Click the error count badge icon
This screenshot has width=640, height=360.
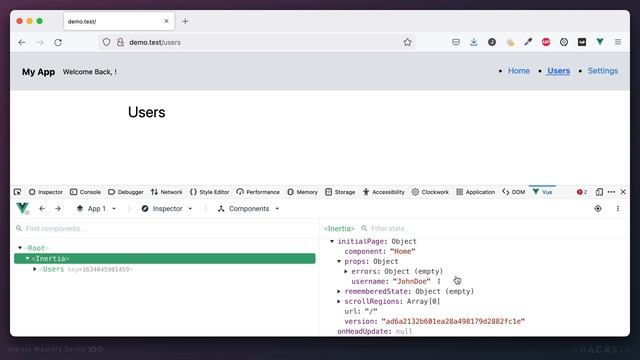click(x=582, y=192)
